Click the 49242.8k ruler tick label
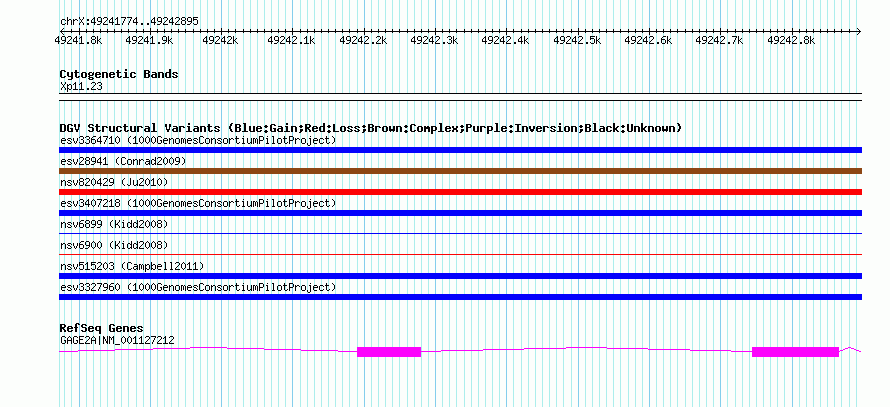 coord(791,40)
